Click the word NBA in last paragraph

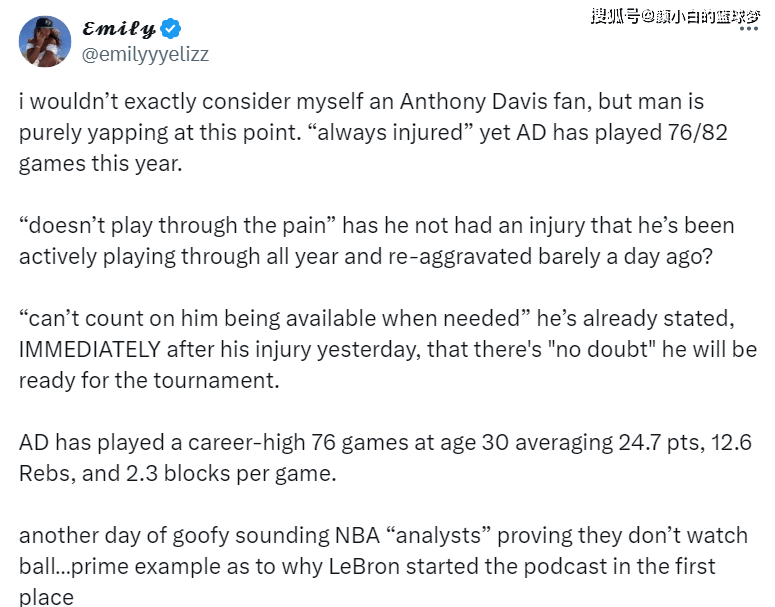[x=357, y=536]
